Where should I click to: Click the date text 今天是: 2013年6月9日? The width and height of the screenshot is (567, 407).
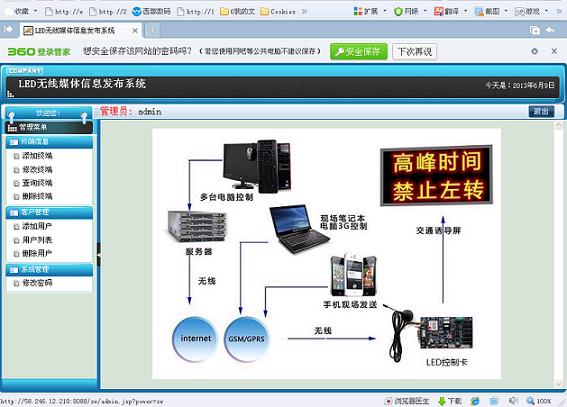pos(520,85)
